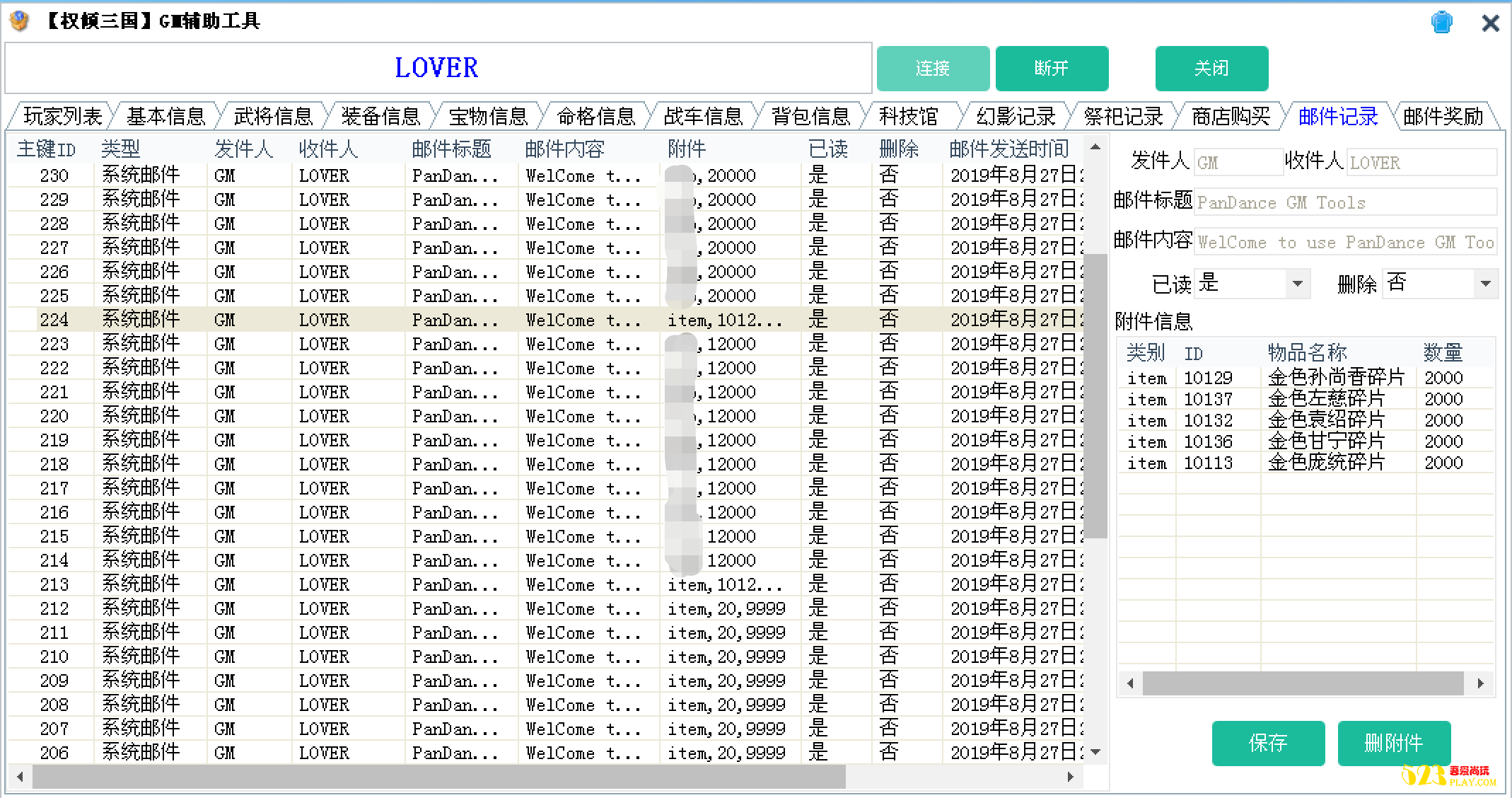Click the mail list vertical scrollbar thumb
This screenshot has height=798, width=1512.
[x=1095, y=395]
